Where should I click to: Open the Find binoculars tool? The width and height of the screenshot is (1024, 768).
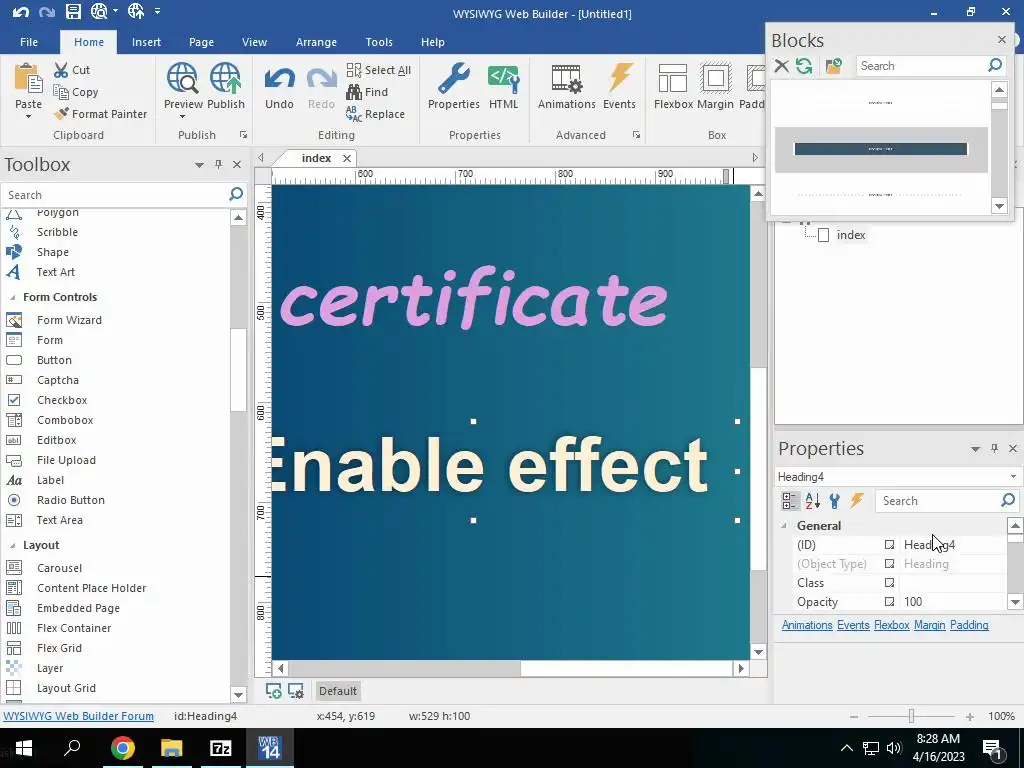(x=368, y=92)
